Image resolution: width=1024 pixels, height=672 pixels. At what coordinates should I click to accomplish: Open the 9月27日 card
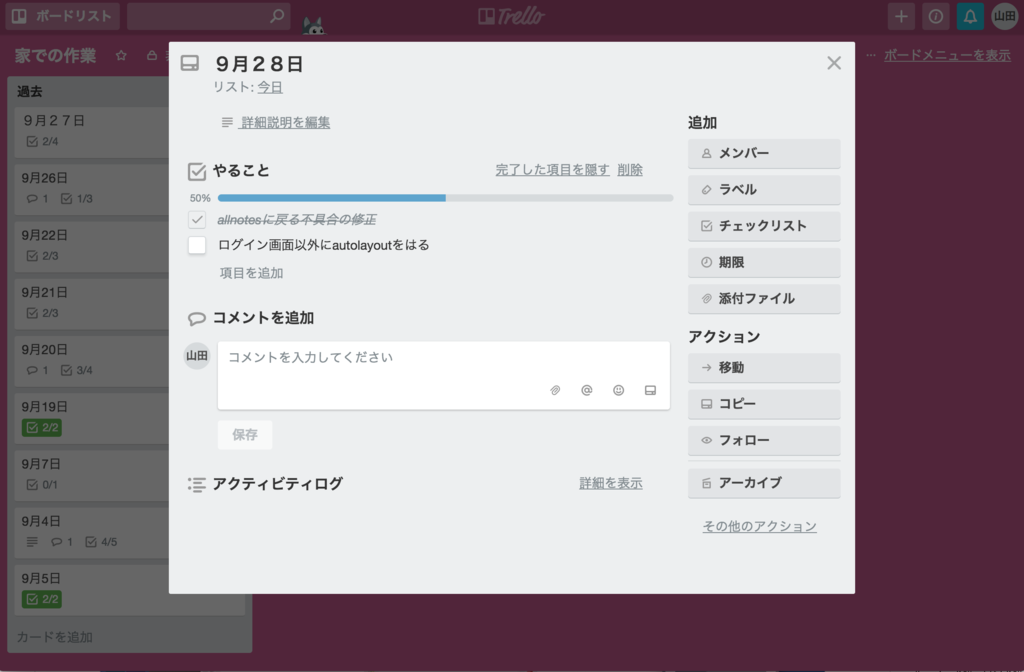pos(91,132)
